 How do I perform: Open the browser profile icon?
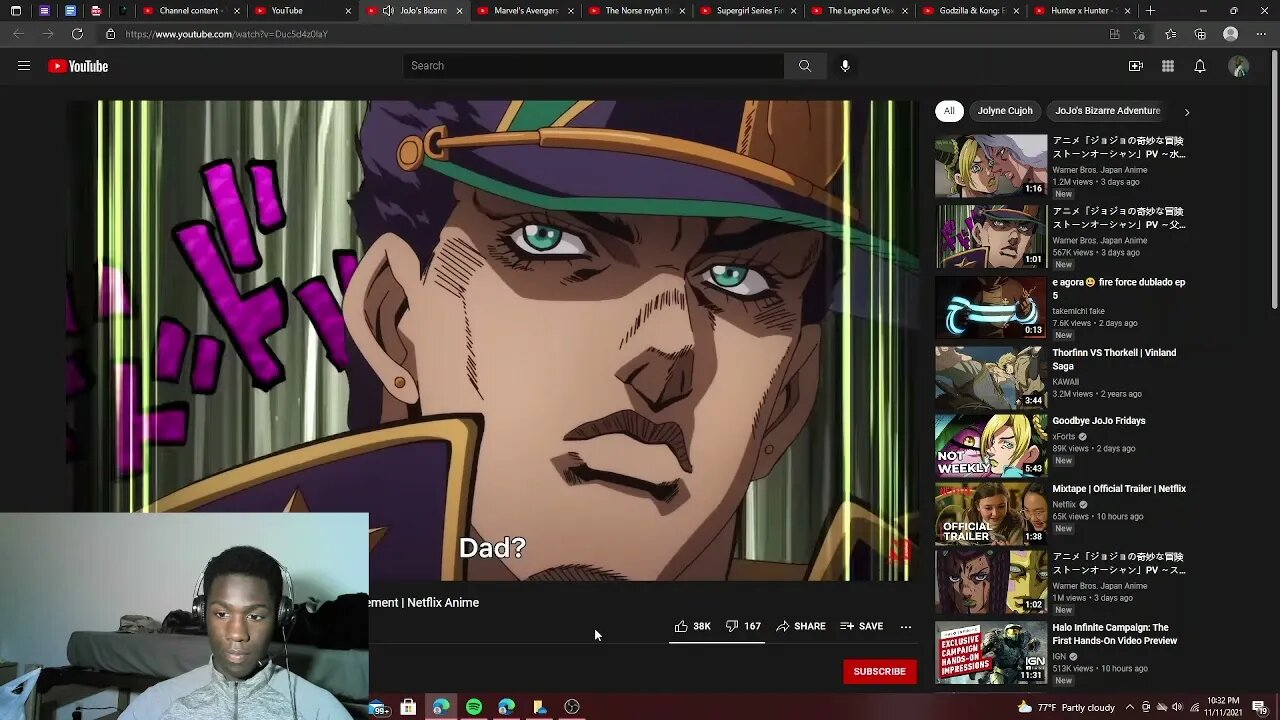1231,34
